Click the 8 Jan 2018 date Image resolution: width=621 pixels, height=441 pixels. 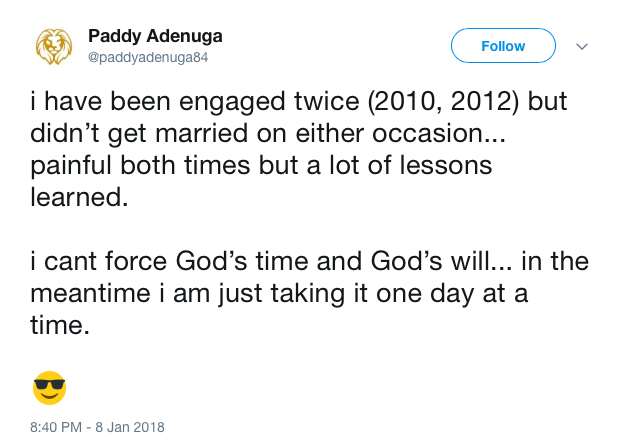[x=130, y=427]
